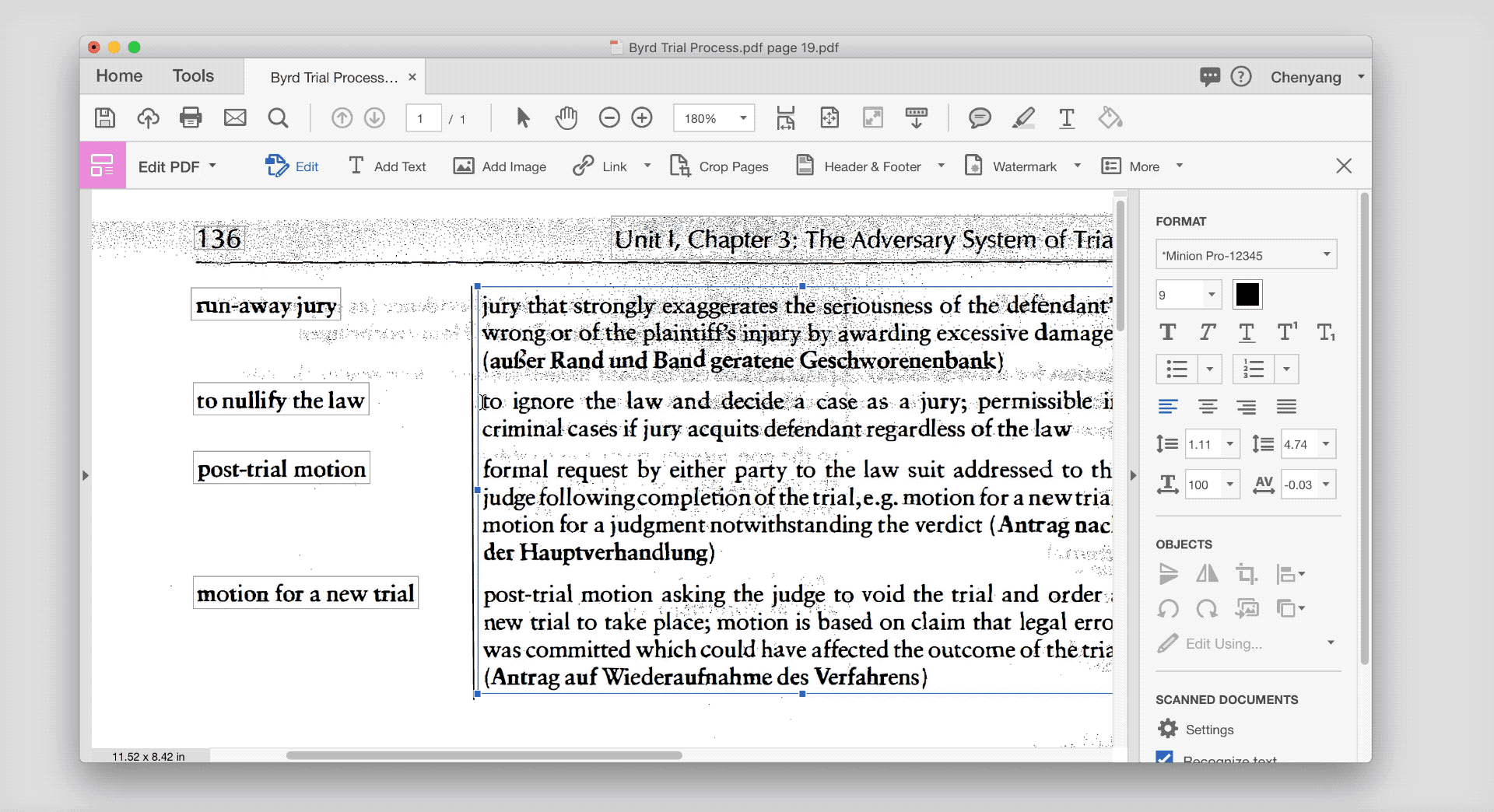
Task: Click the Save file icon
Action: pos(105,118)
